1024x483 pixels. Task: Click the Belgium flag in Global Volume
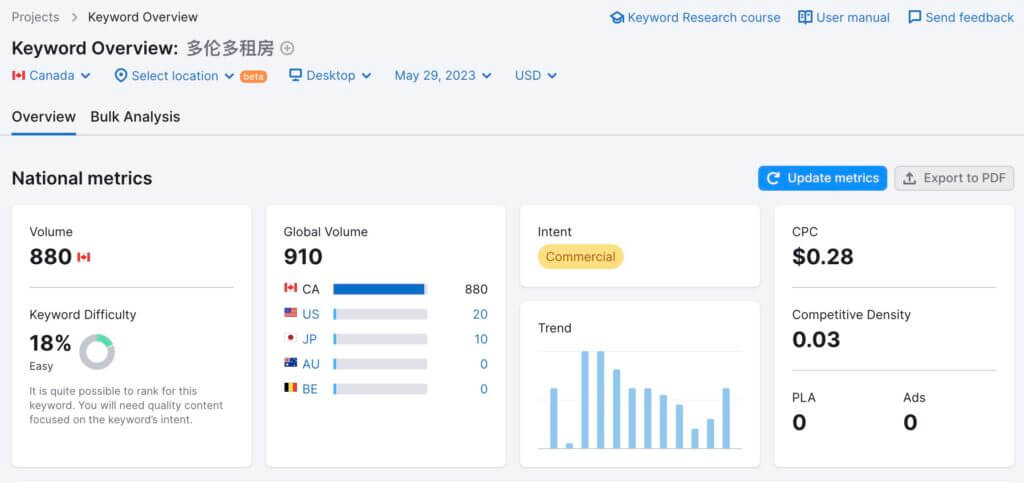(x=291, y=388)
